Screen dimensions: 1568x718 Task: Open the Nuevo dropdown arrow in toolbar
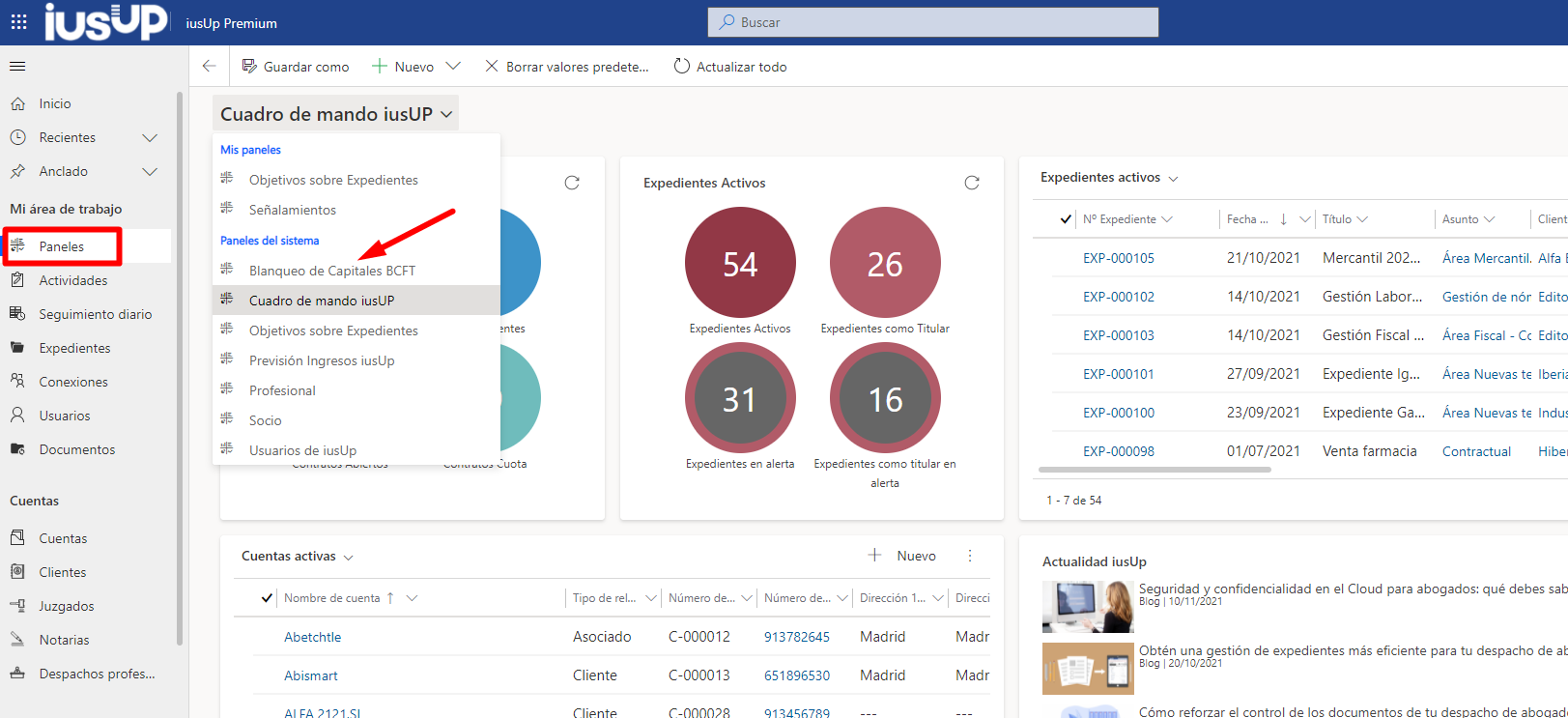click(453, 67)
